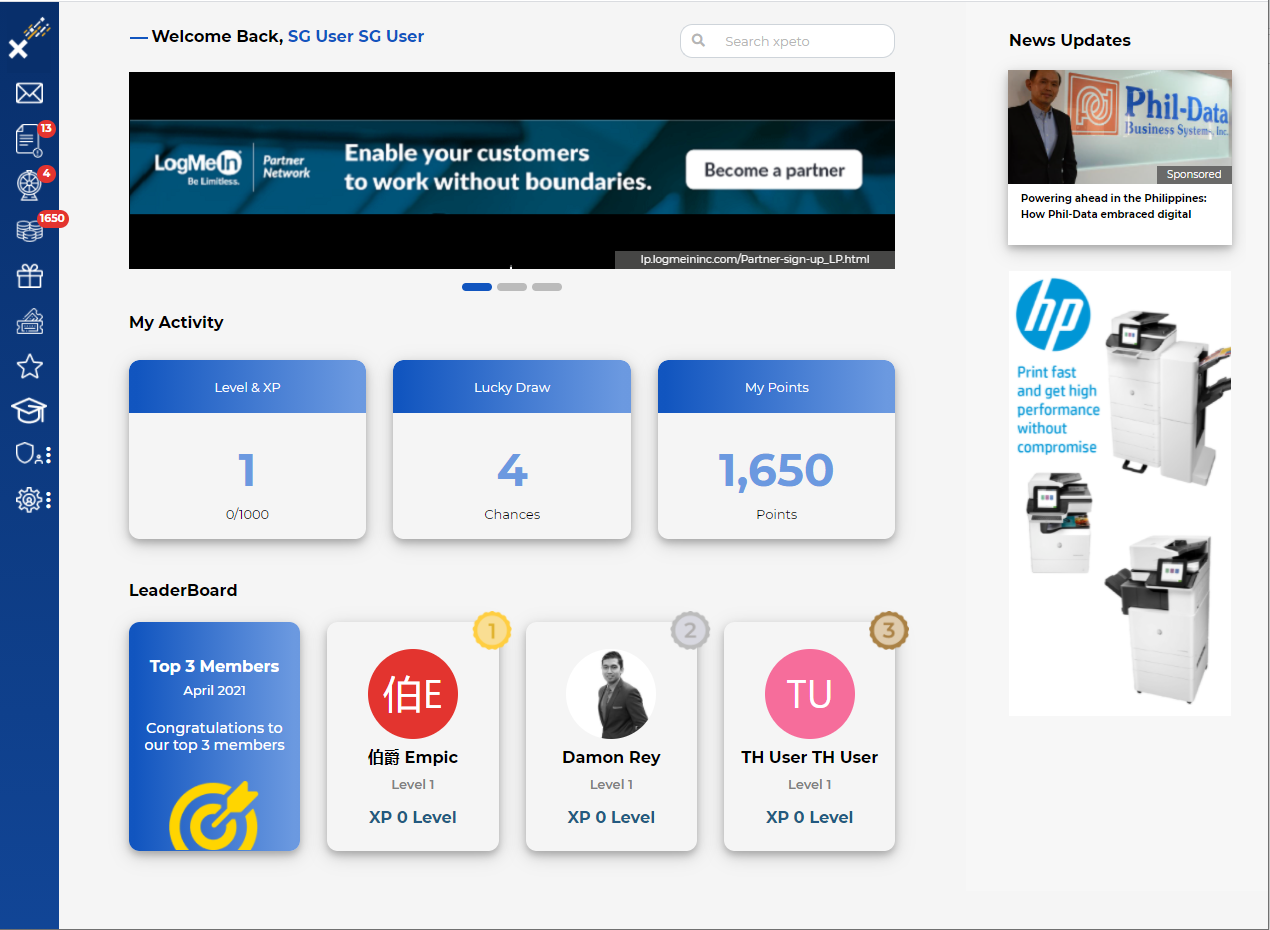Image resolution: width=1270 pixels, height=930 pixels.
Task: Click the gold rank 1 medal badge
Action: click(x=492, y=631)
